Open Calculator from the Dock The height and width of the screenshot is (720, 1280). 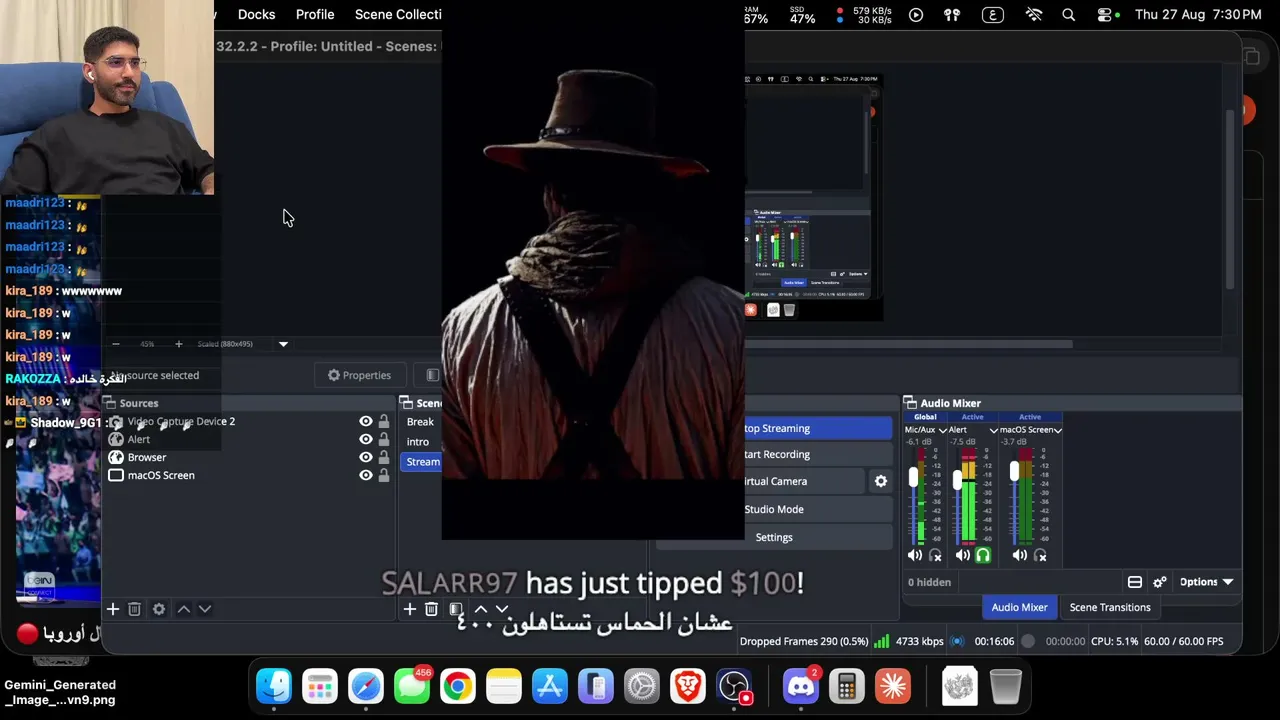[x=847, y=686]
